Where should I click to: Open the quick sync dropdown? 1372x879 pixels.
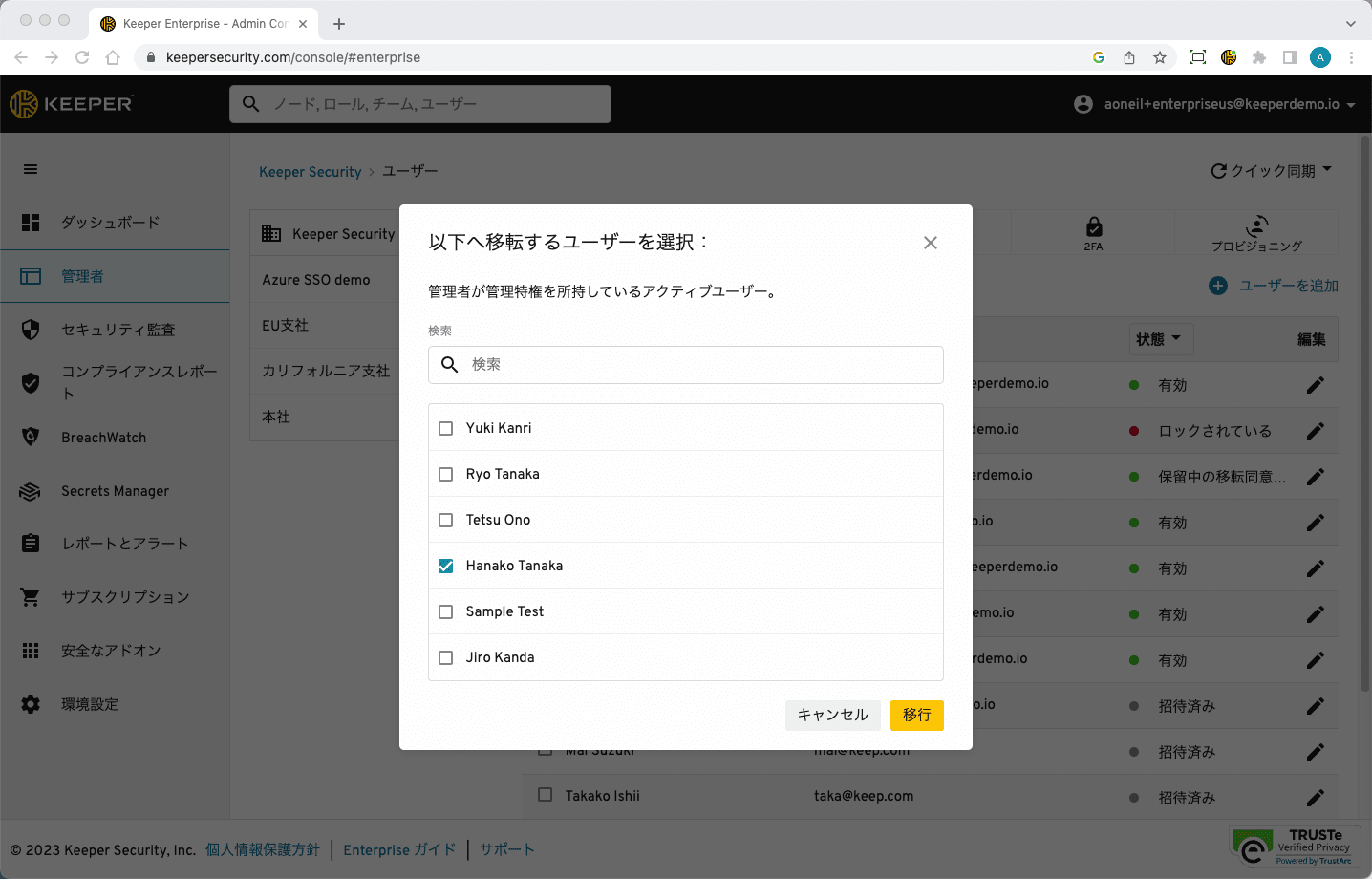point(1271,171)
